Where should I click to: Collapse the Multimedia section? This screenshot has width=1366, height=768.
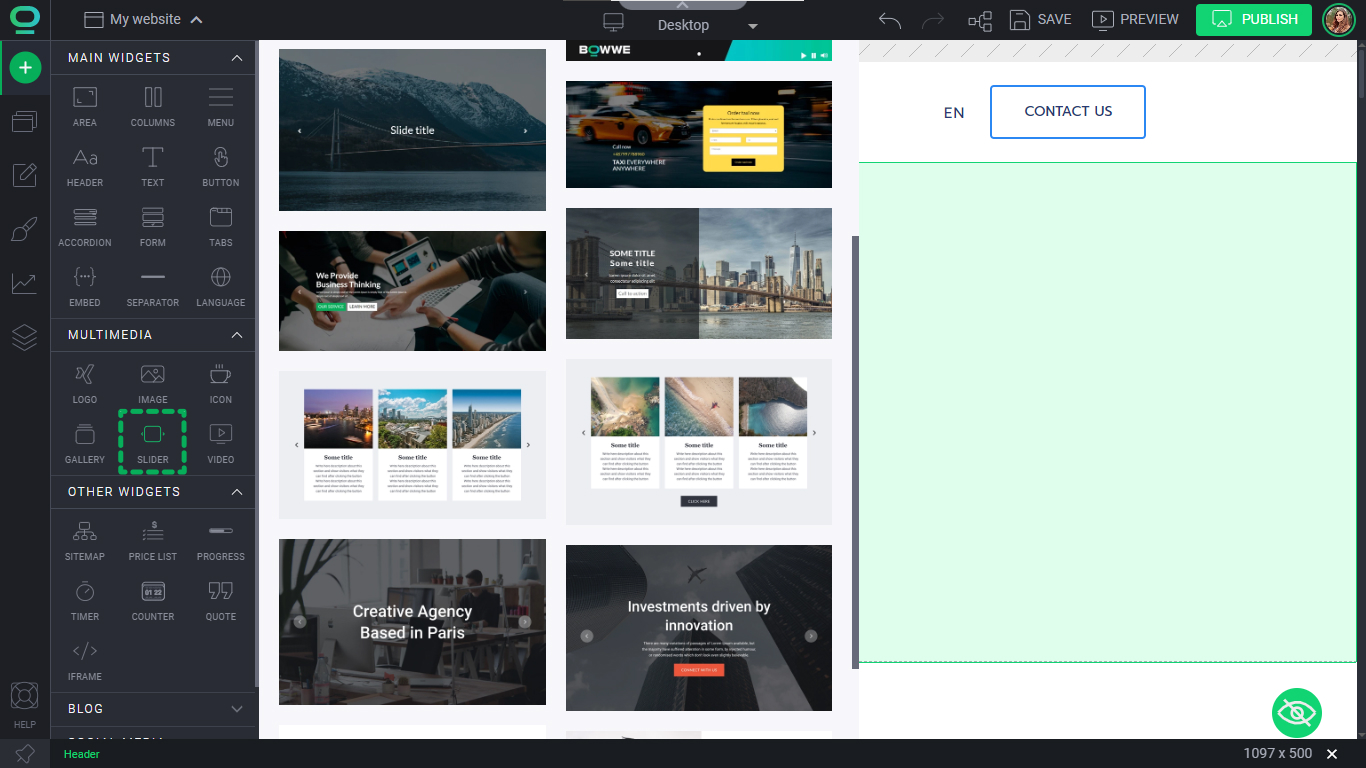(237, 335)
